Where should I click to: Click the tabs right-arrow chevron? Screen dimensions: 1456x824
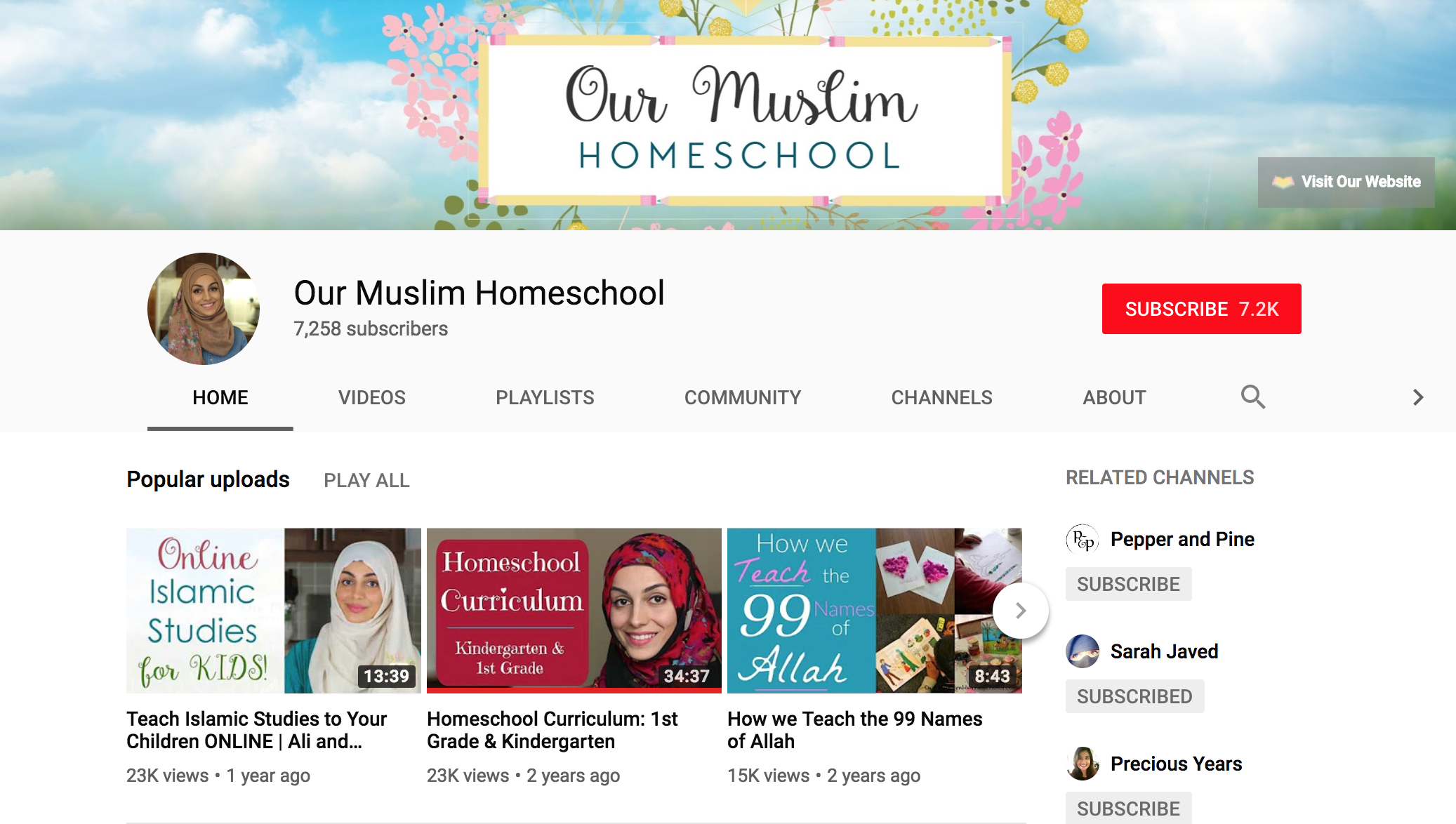[1417, 397]
